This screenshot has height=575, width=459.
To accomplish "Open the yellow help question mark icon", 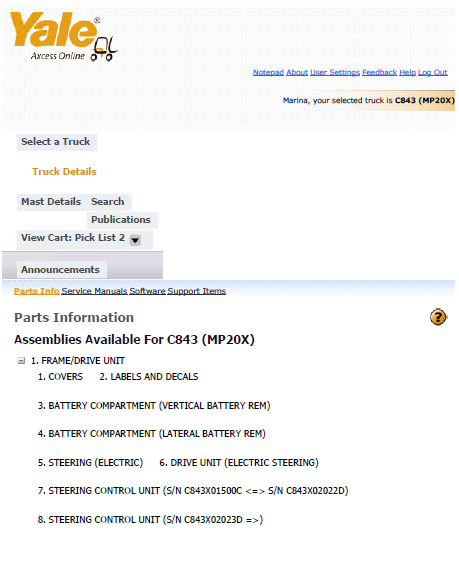I will point(438,317).
